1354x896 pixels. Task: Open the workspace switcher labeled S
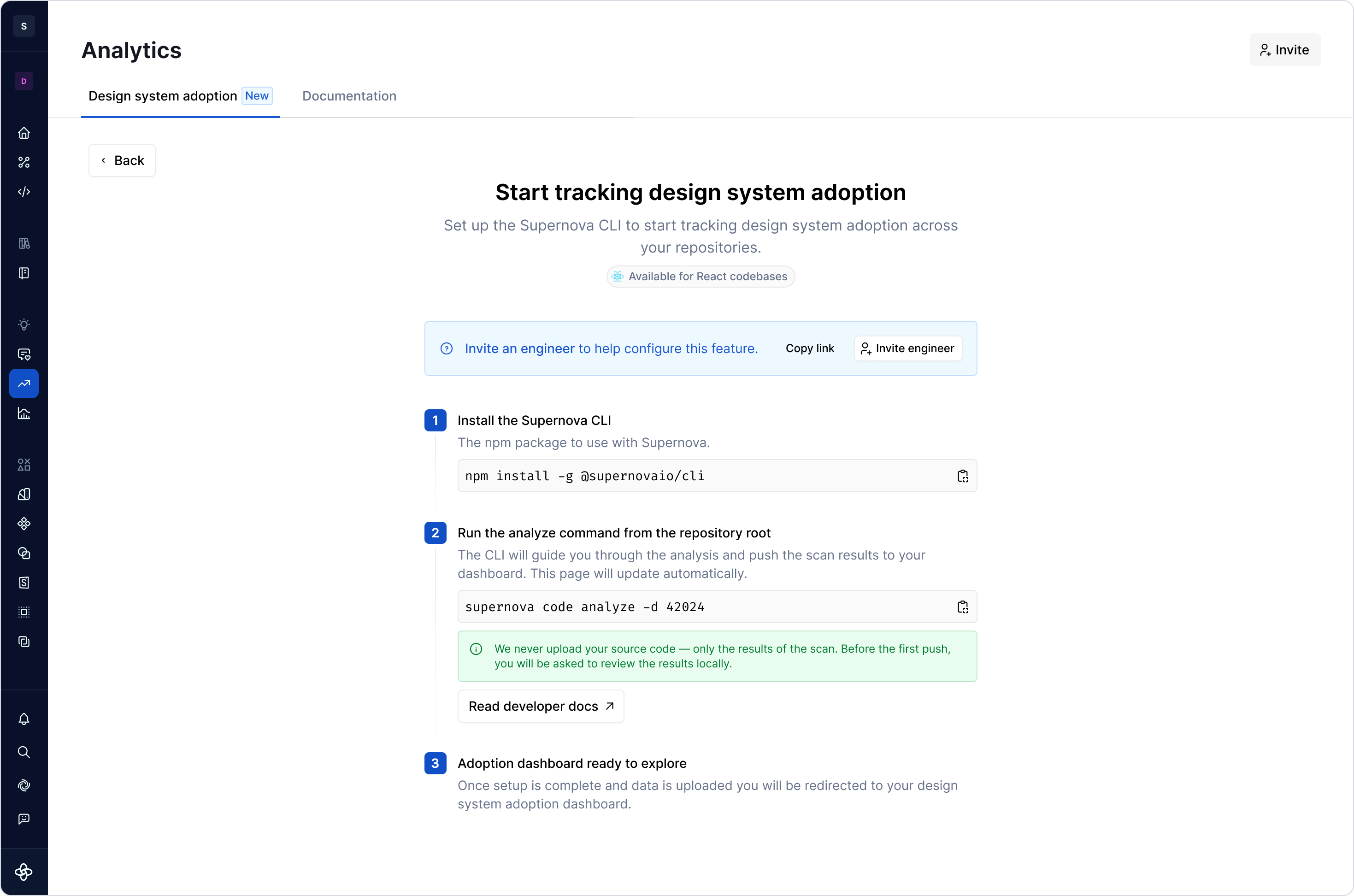tap(24, 26)
